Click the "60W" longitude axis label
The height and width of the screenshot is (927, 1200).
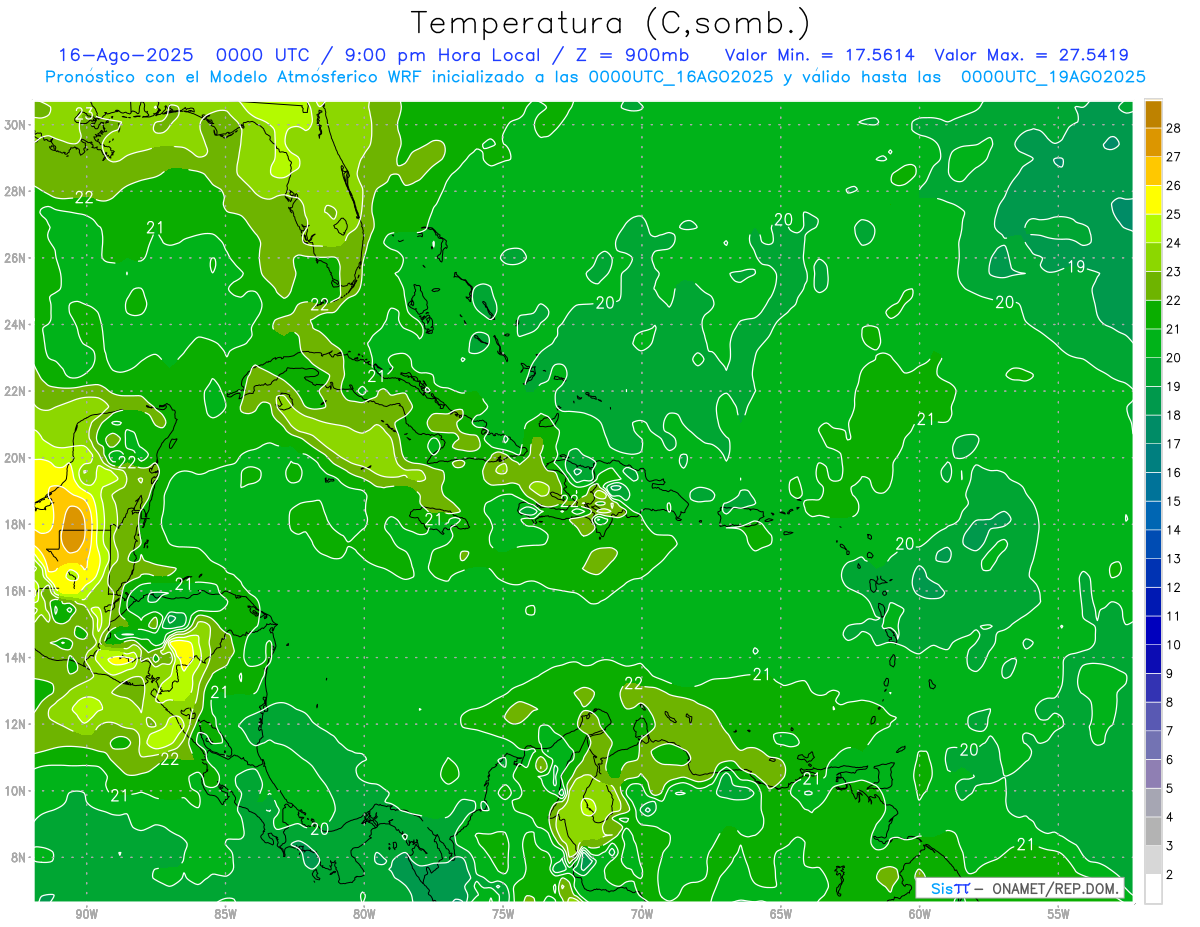click(x=920, y=914)
